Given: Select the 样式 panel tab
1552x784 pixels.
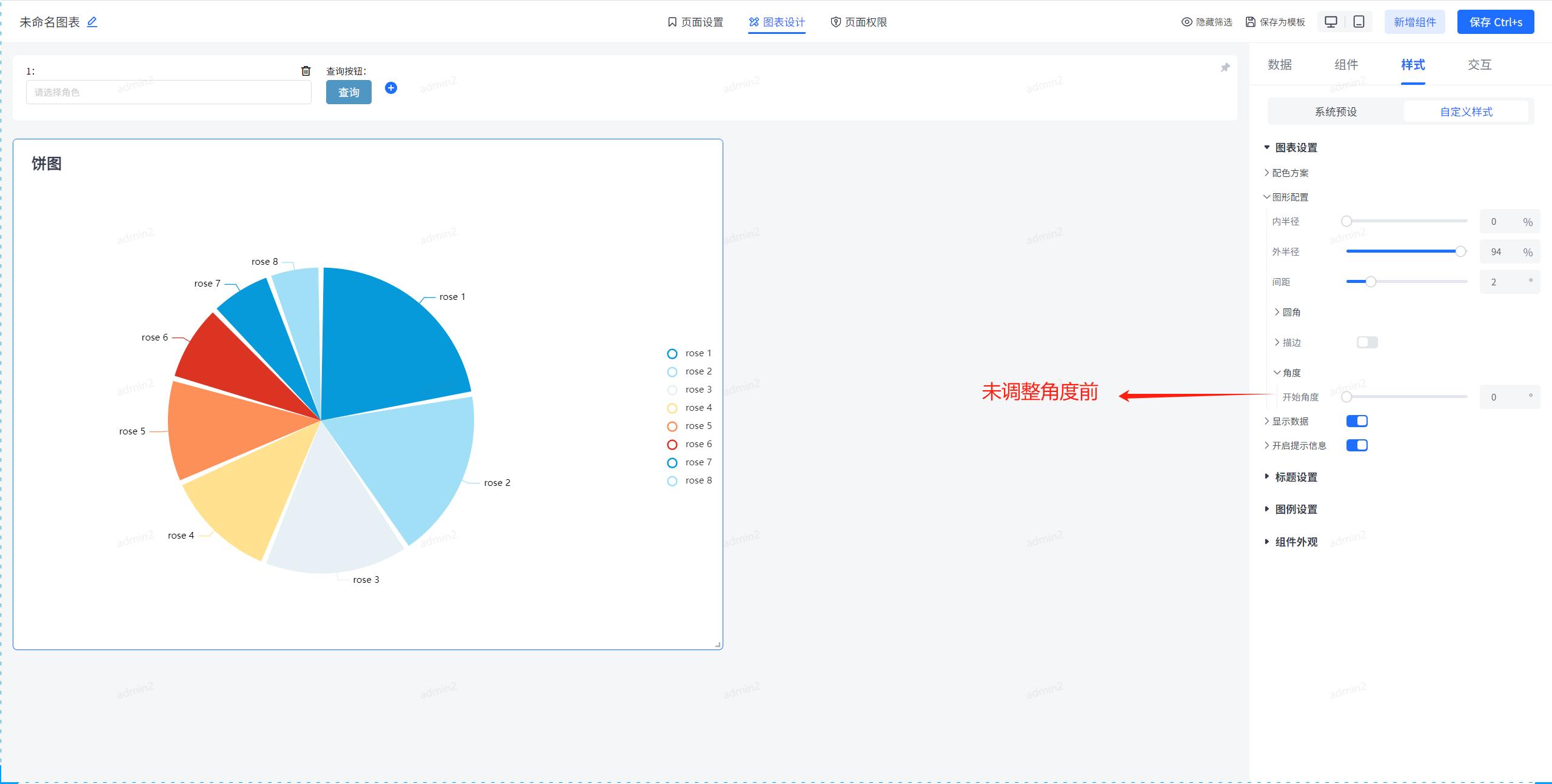Looking at the screenshot, I should coord(1413,65).
